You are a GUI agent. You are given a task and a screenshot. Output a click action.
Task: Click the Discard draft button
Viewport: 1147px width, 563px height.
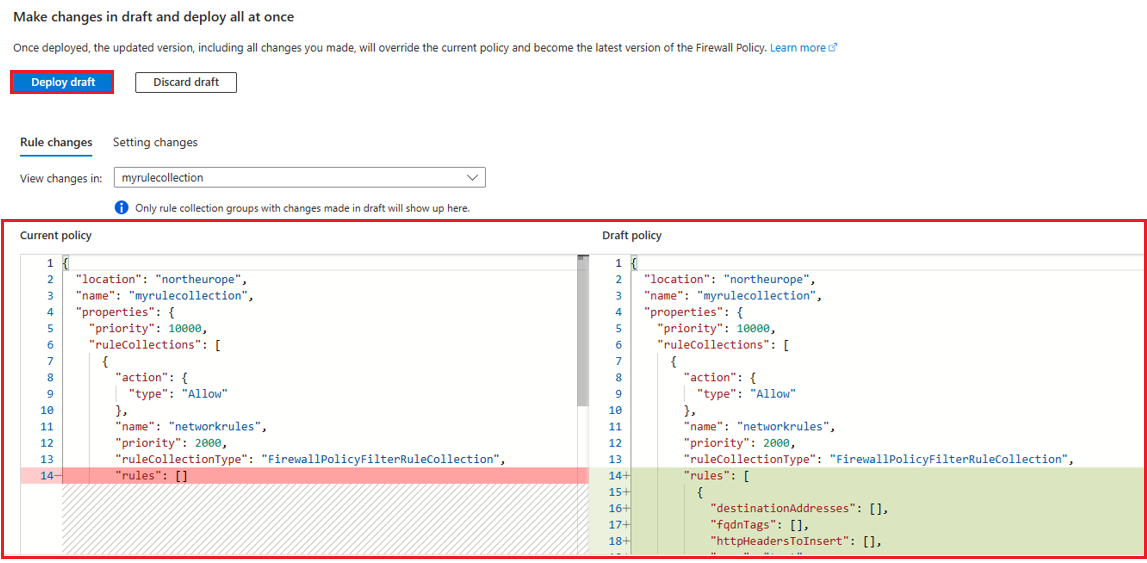pos(186,82)
